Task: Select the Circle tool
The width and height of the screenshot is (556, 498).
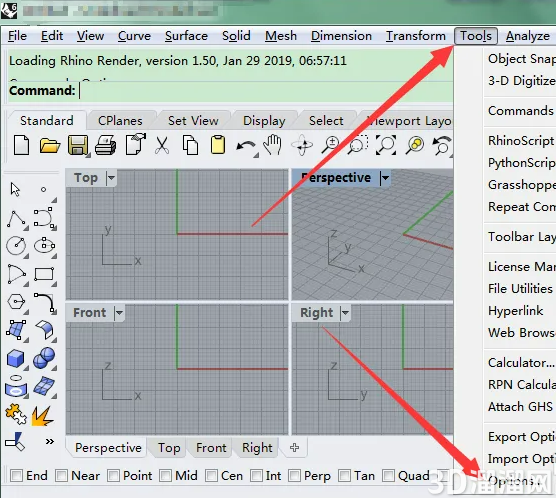Action: coord(16,245)
